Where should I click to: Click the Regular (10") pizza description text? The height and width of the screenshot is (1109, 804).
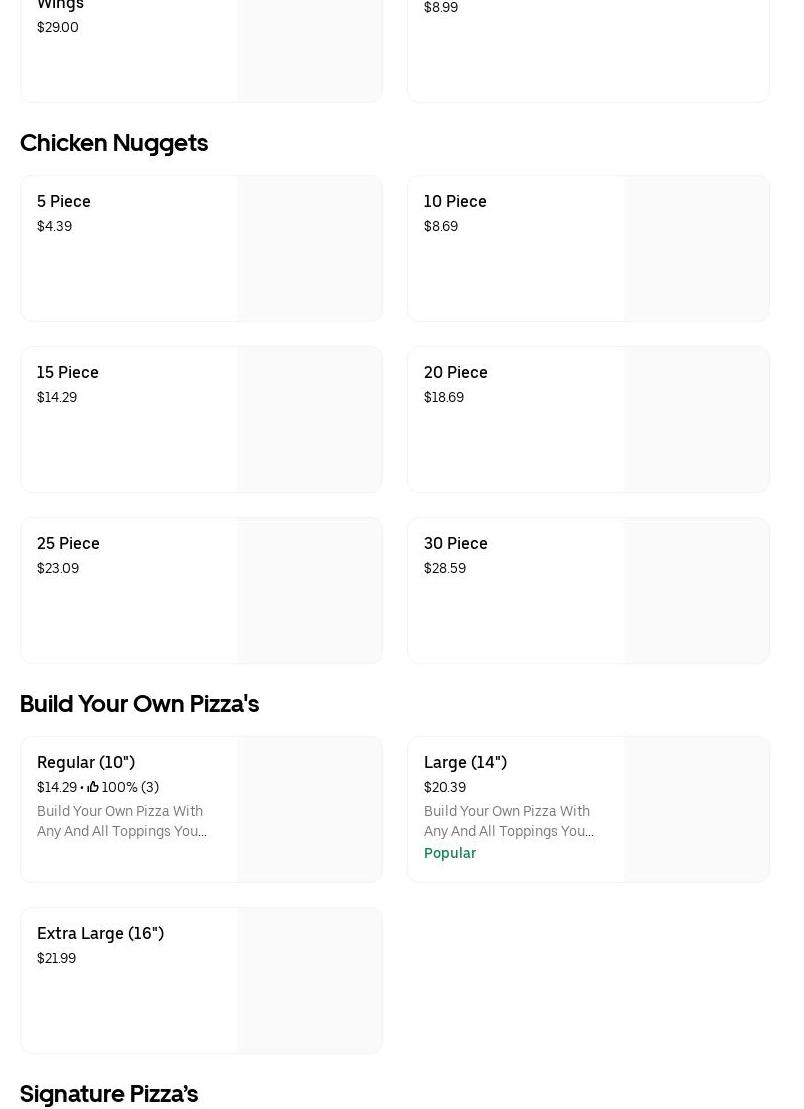121,821
